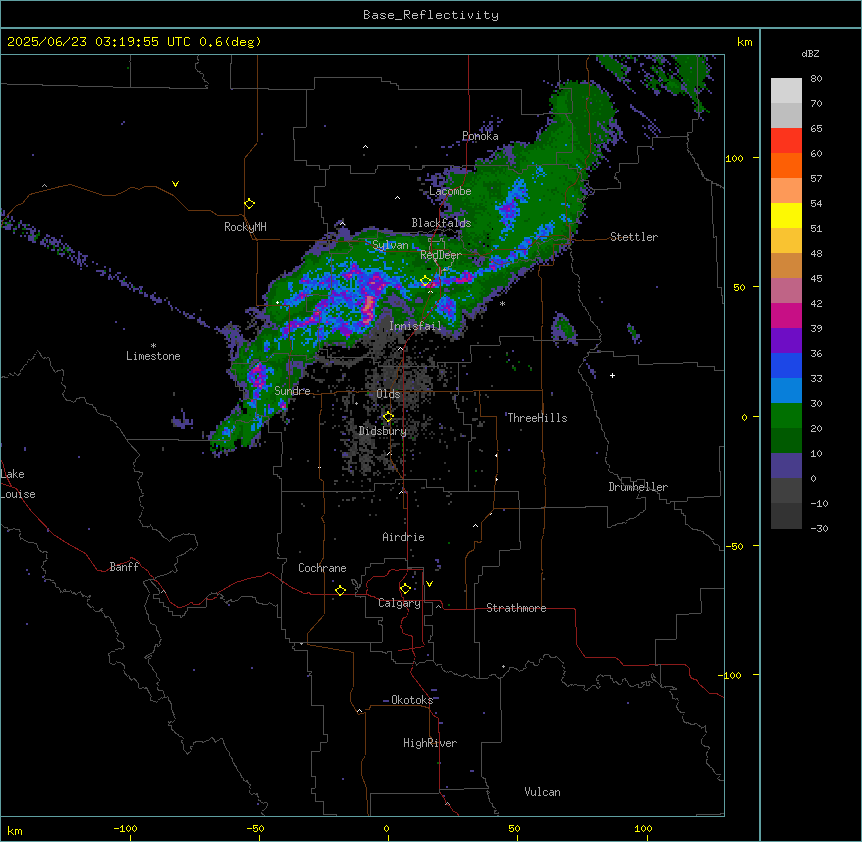Click the yellow diamond marker near RedDeer

click(x=426, y=280)
